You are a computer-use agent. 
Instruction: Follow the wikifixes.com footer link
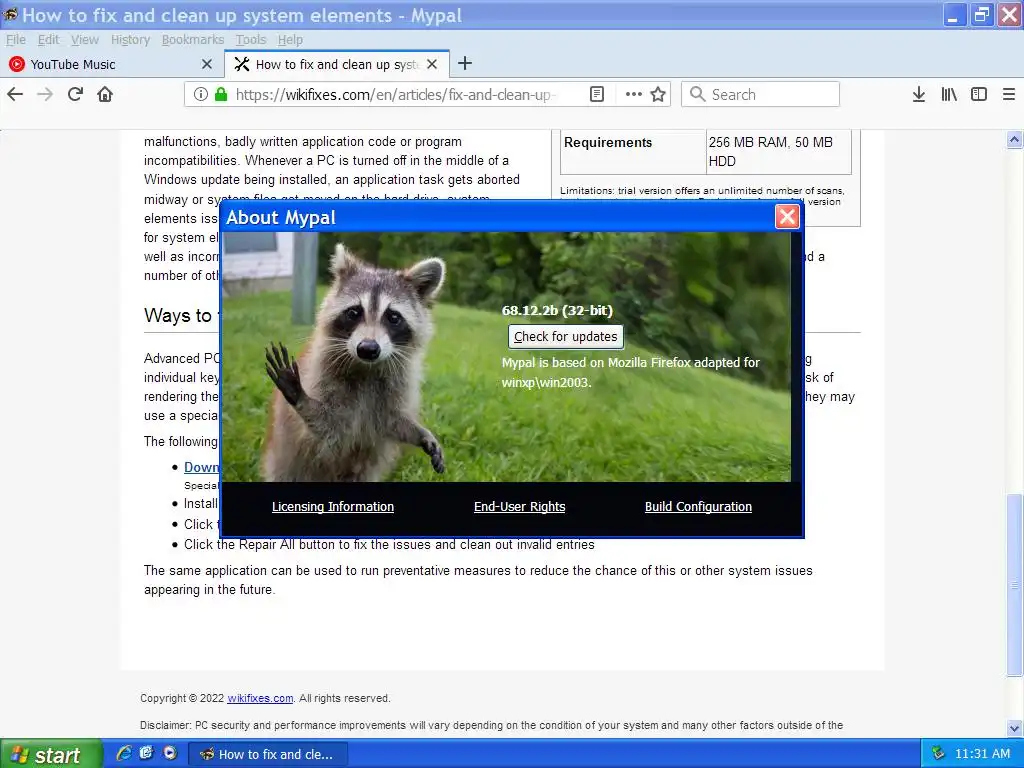pyautogui.click(x=260, y=698)
